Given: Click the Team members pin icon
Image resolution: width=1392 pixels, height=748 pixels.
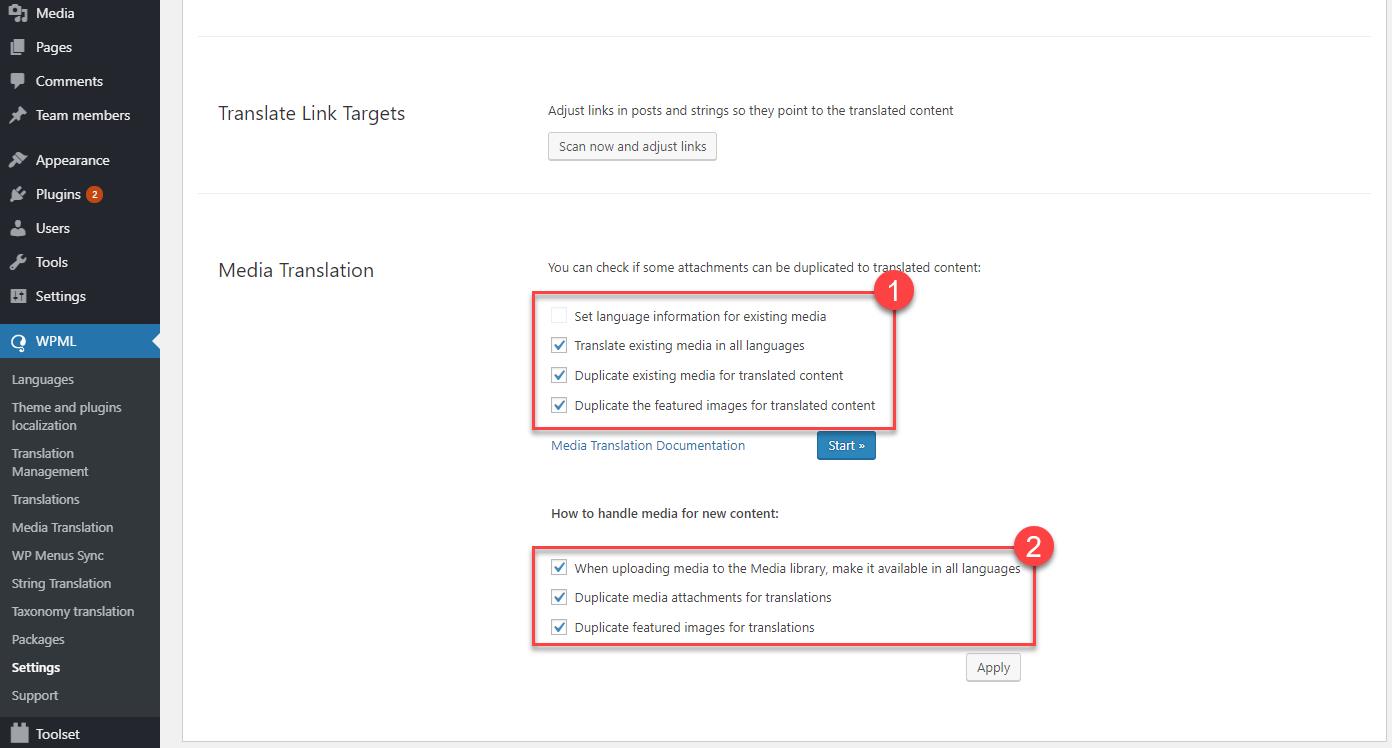Looking at the screenshot, I should (18, 115).
